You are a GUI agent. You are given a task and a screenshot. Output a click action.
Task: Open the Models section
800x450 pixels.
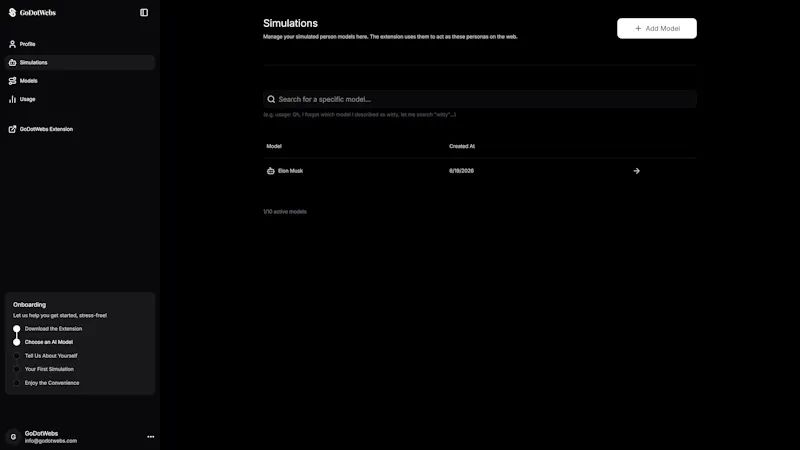[x=80, y=81]
